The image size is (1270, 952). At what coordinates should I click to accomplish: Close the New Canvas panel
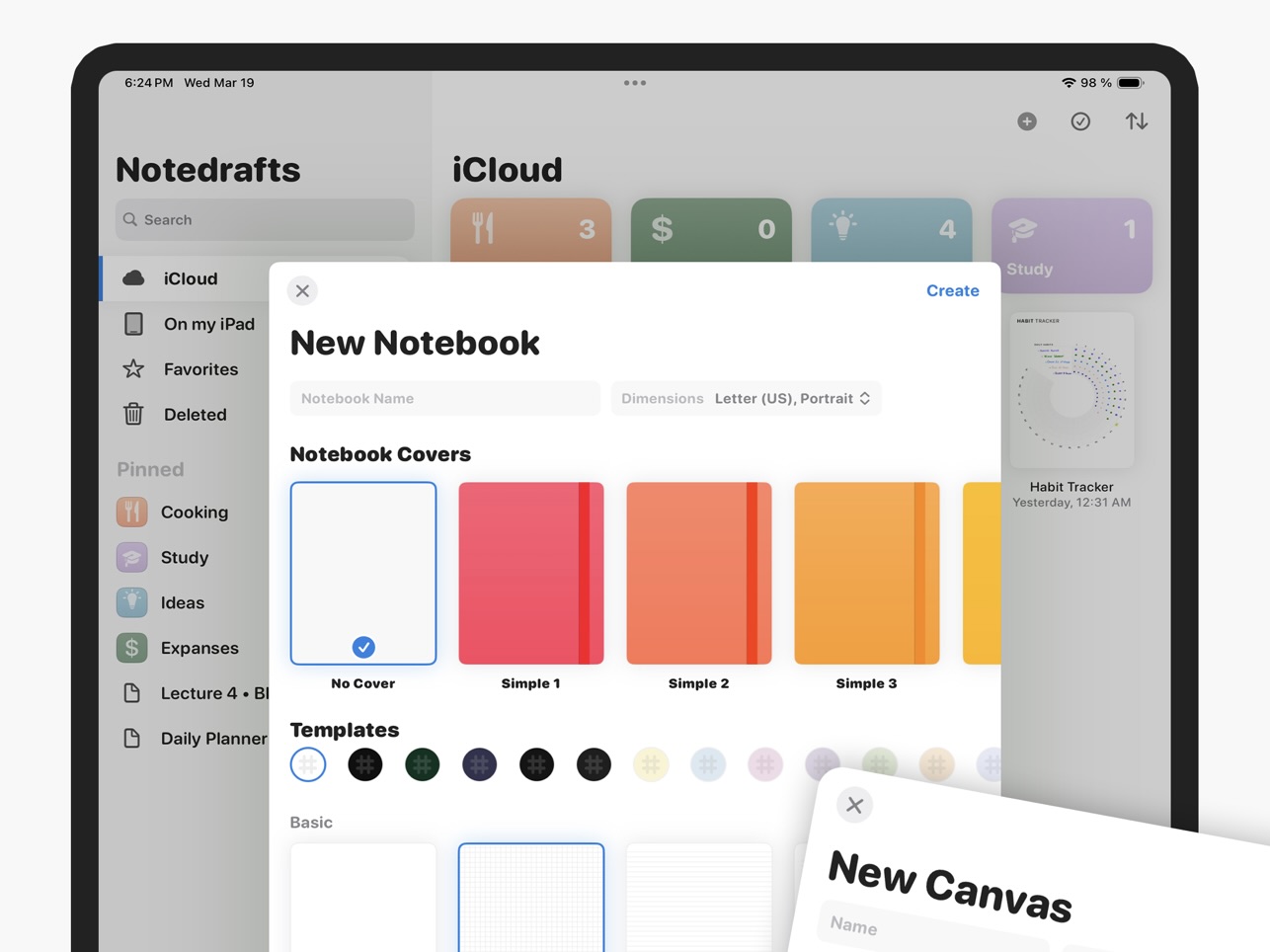pos(854,805)
